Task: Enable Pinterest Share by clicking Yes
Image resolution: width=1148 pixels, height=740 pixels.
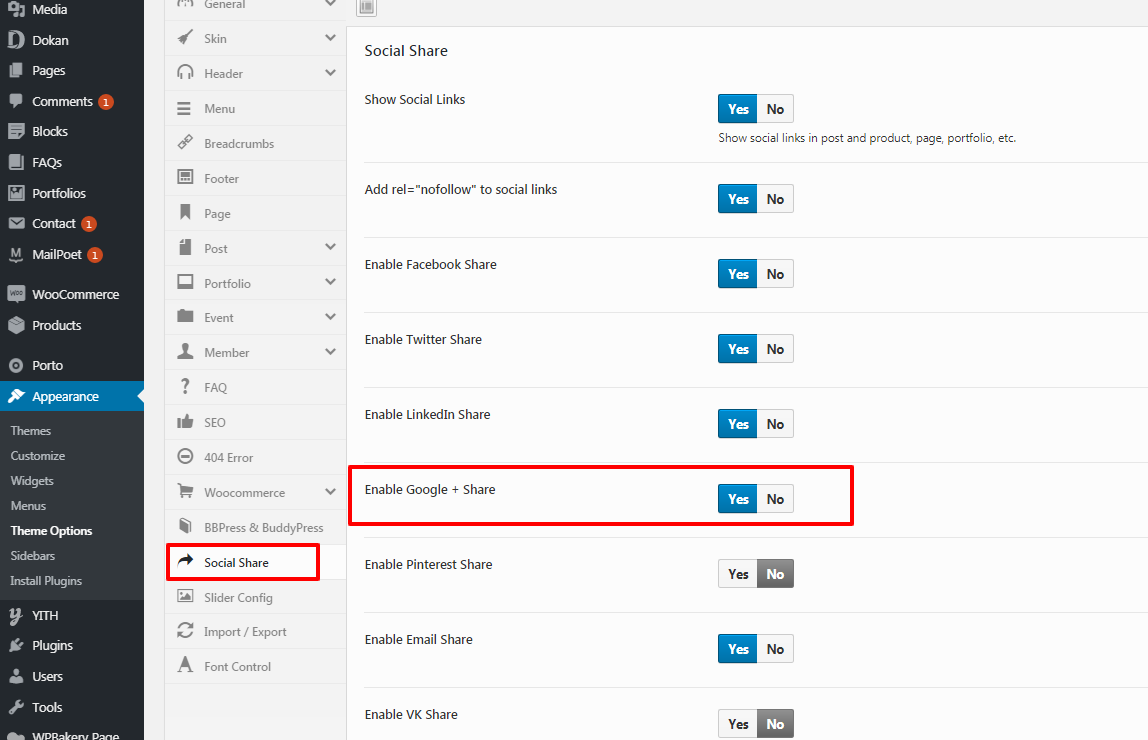Action: [x=738, y=575]
